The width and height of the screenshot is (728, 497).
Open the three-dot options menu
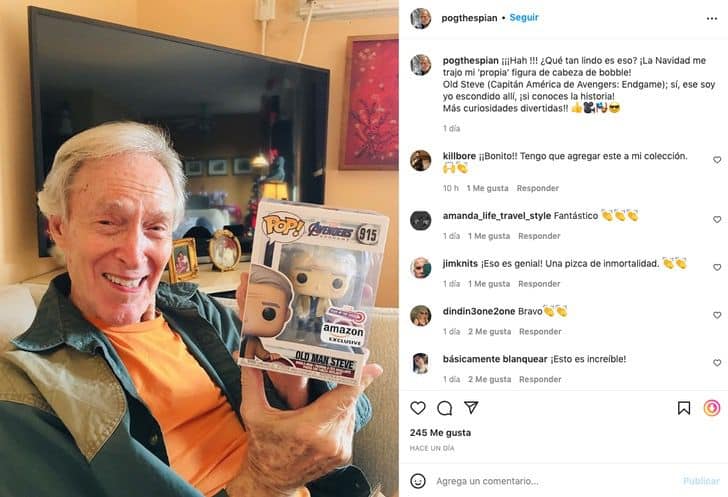[x=712, y=19]
